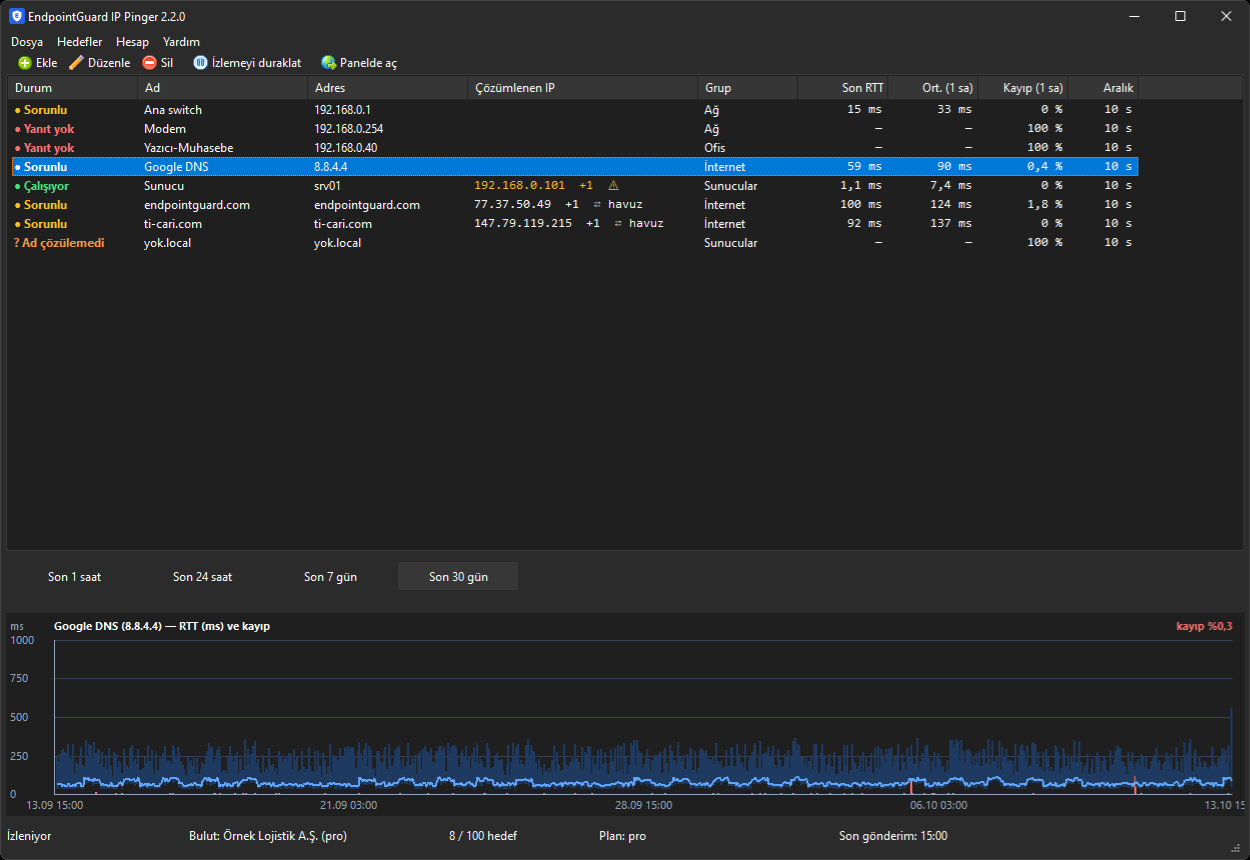Click the resolved IP 77.37.50.49
This screenshot has height=860, width=1250.
click(512, 205)
